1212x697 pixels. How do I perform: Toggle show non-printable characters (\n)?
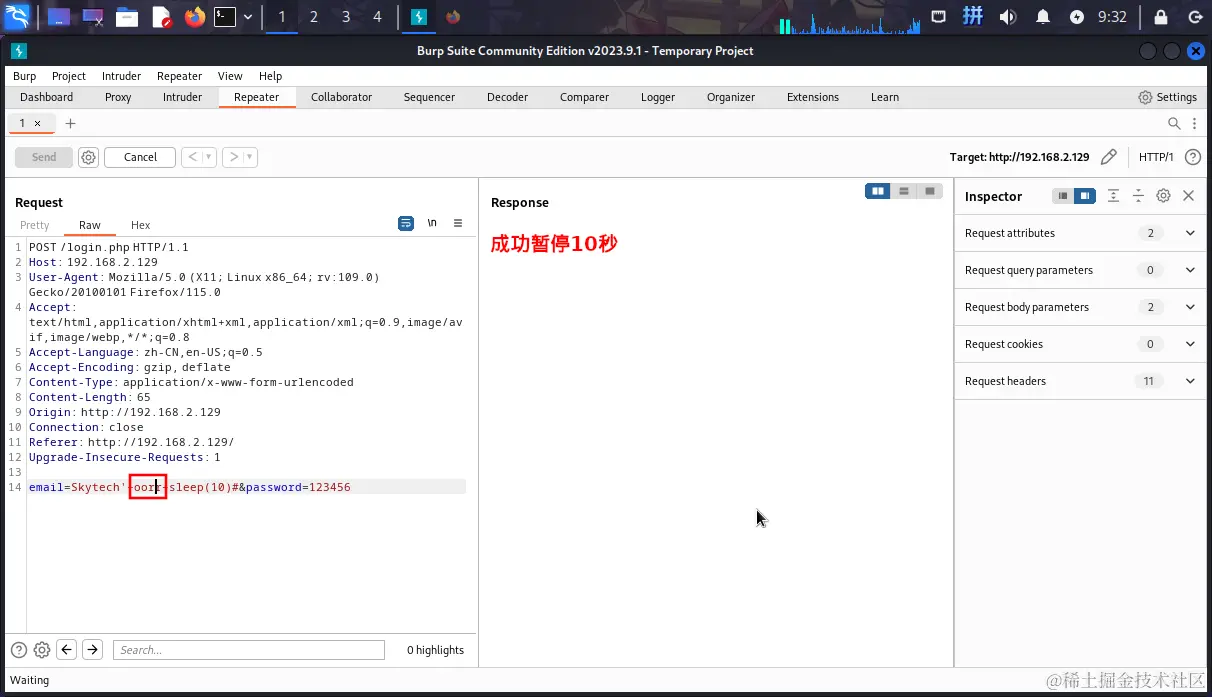(432, 223)
